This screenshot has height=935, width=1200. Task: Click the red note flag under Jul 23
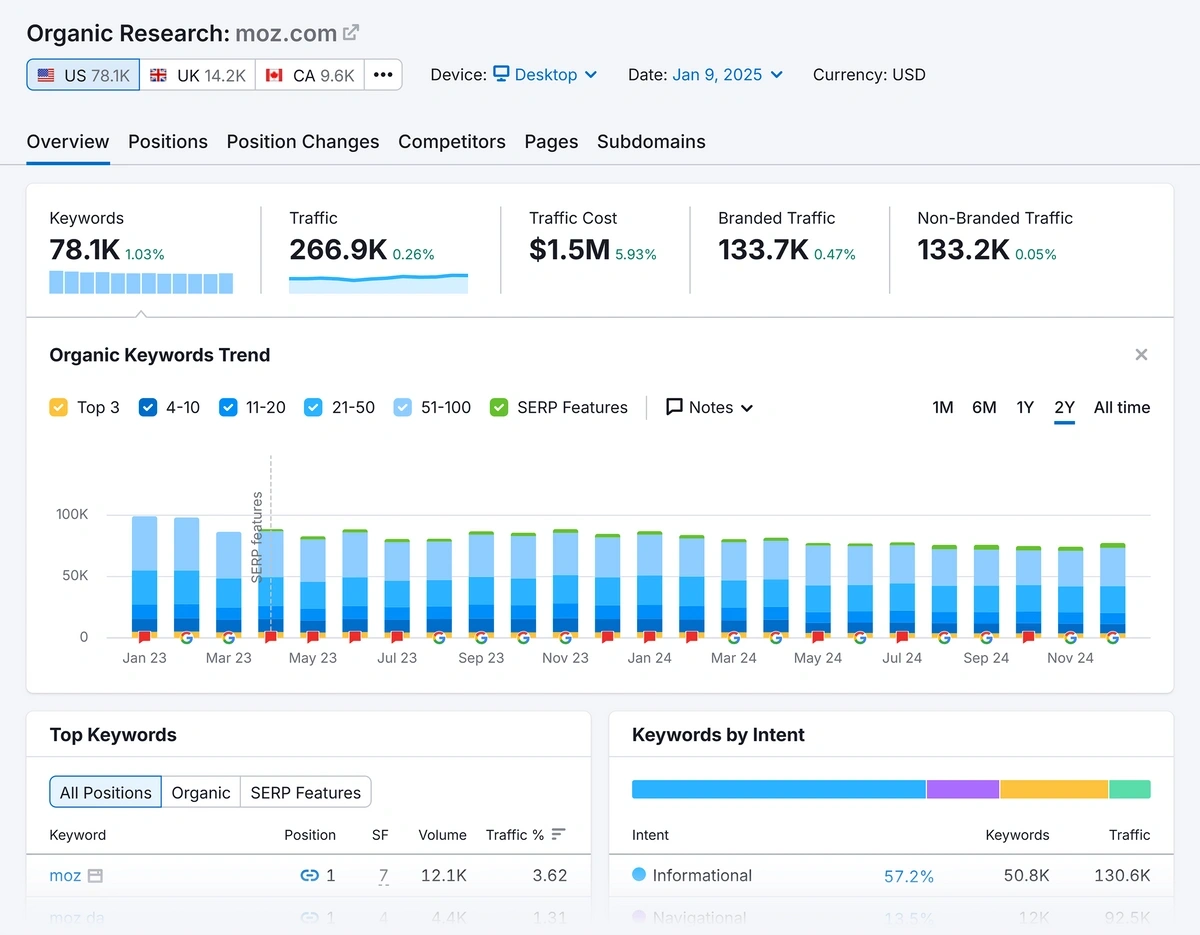click(397, 637)
